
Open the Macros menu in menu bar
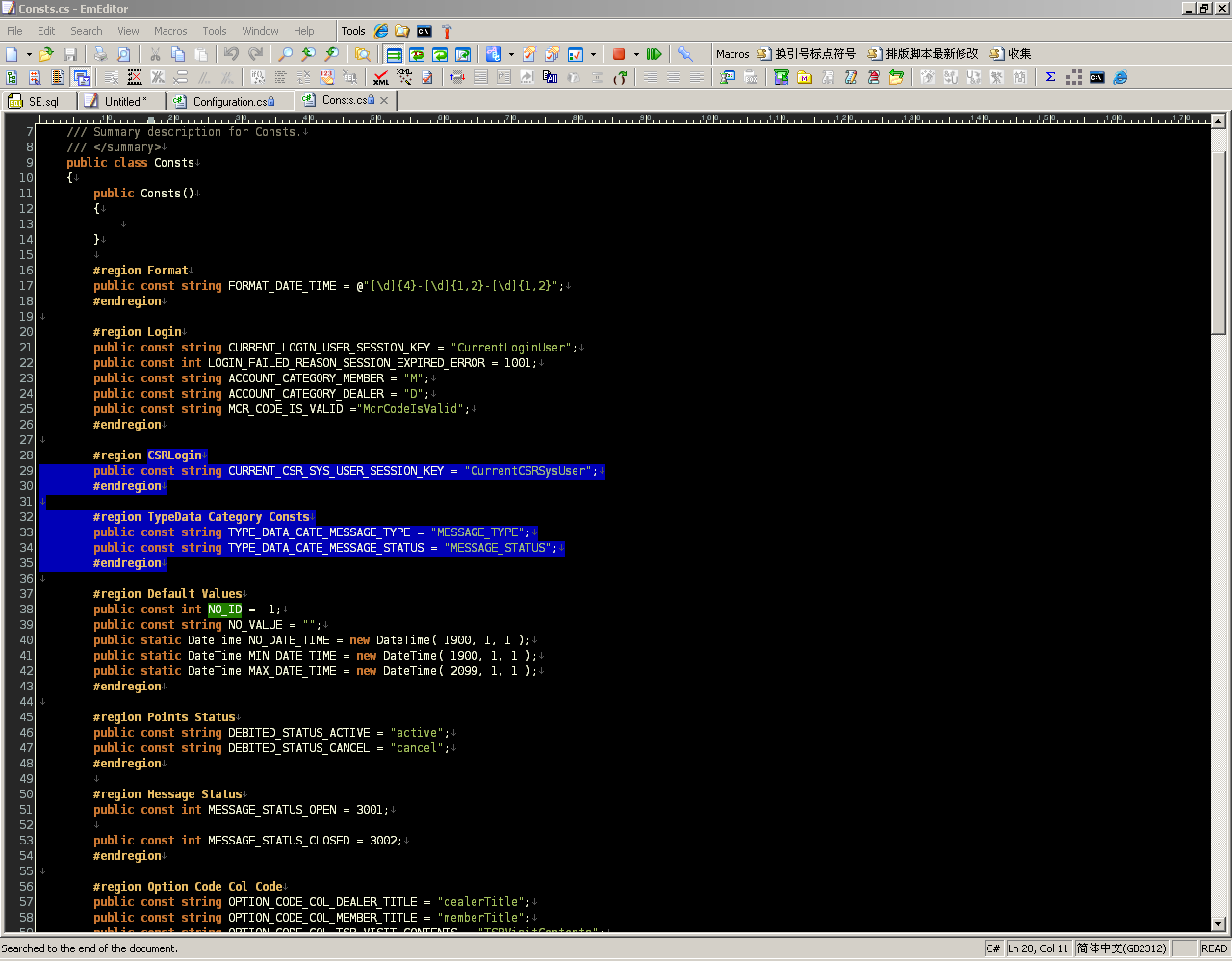pos(170,31)
